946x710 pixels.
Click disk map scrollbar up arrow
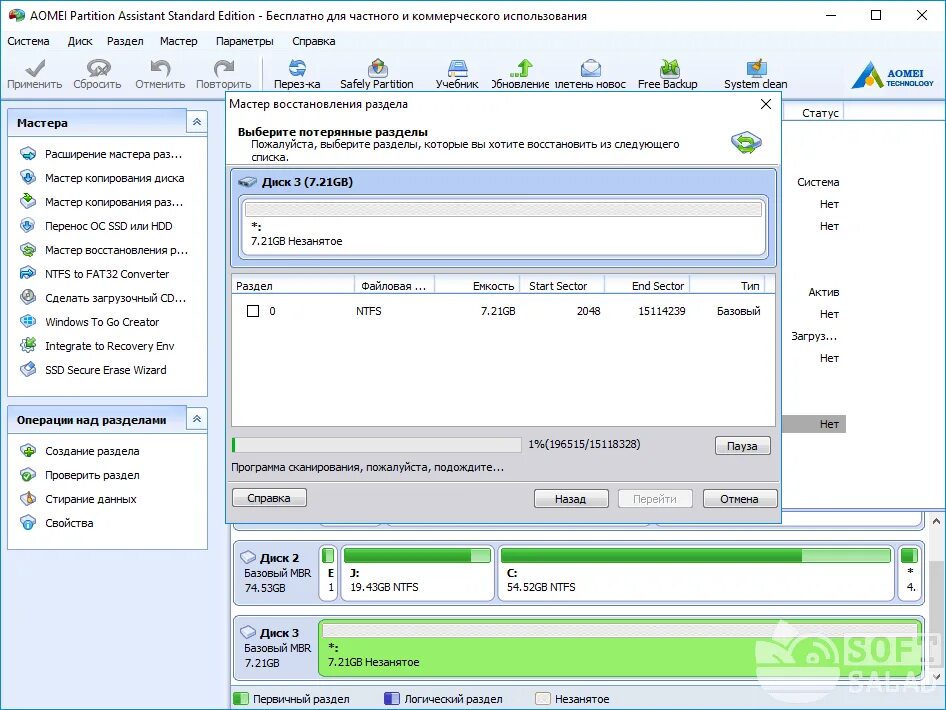pyautogui.click(x=936, y=521)
